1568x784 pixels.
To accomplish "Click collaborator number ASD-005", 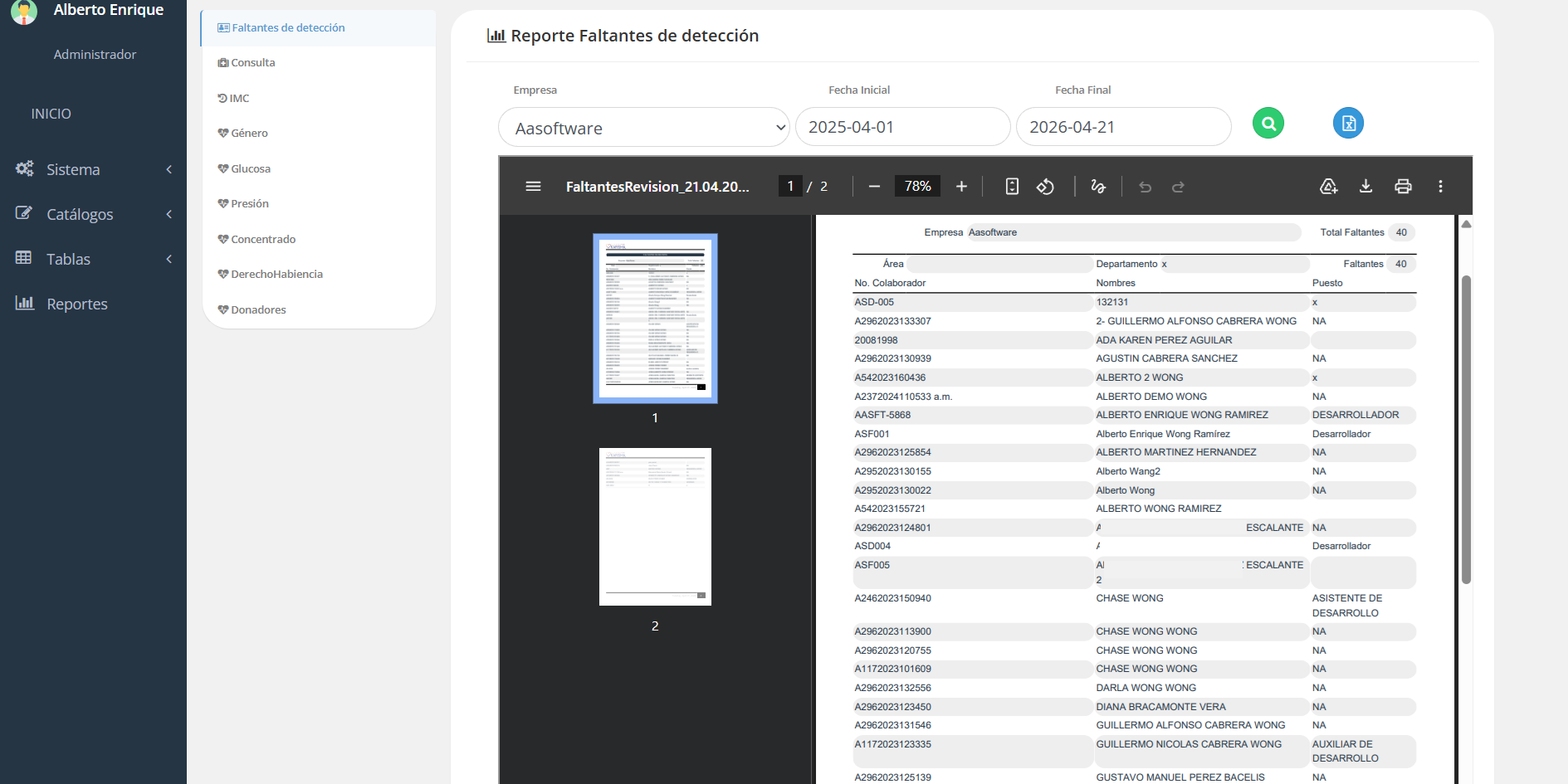I will point(874,302).
